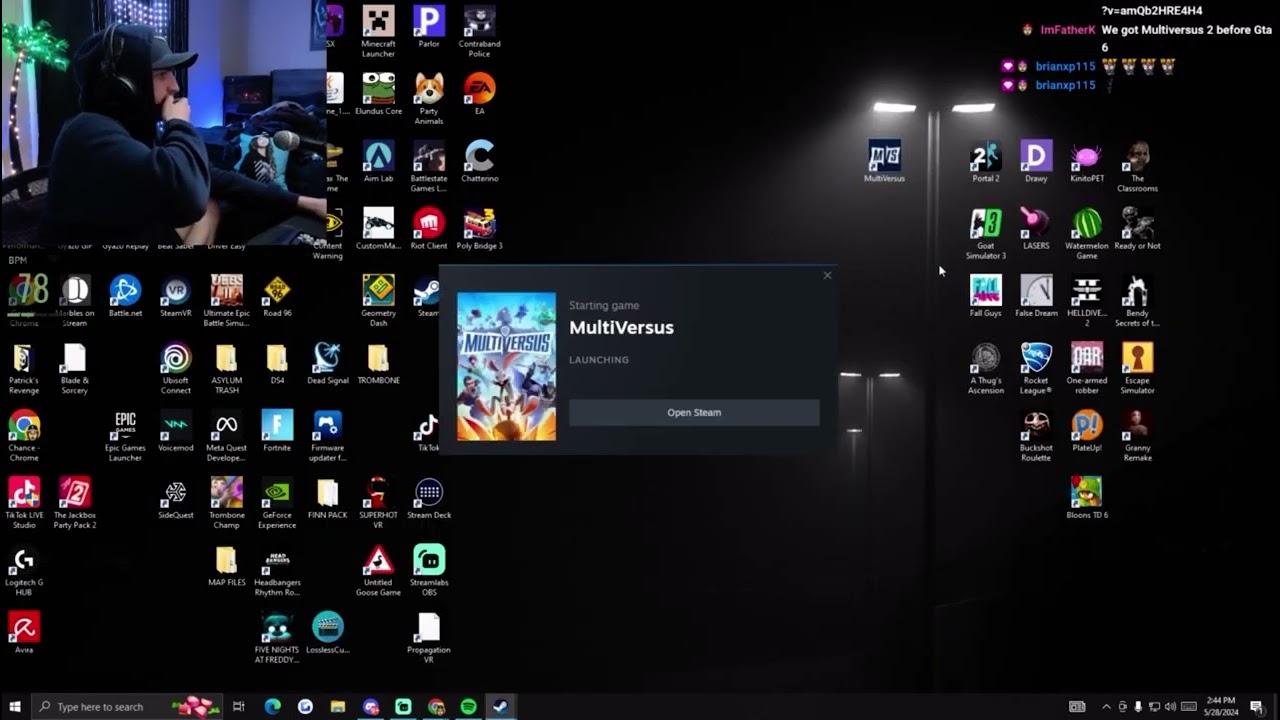The height and width of the screenshot is (720, 1280).
Task: Select the SUPERHOT VR icon
Action: [x=378, y=502]
